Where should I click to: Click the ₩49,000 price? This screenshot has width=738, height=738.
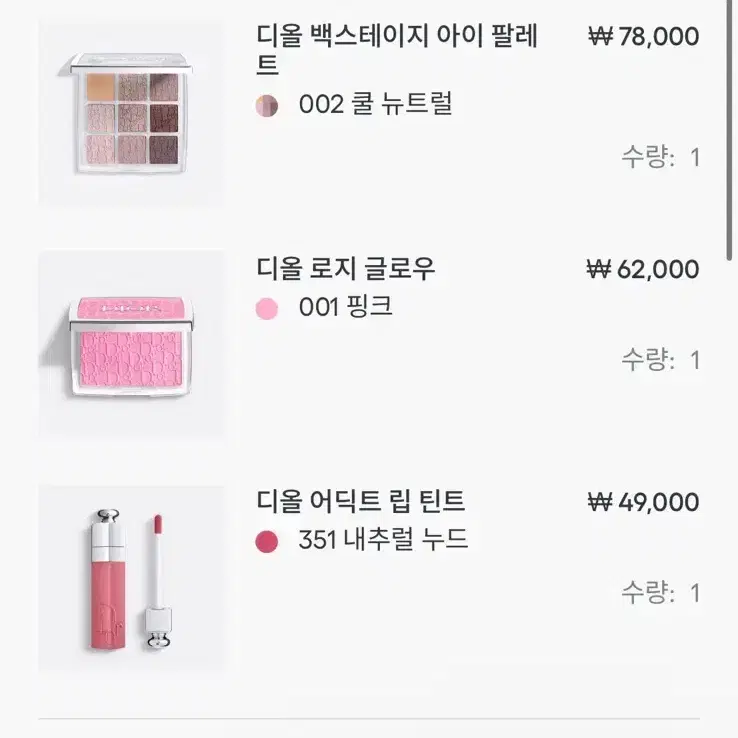click(x=643, y=502)
